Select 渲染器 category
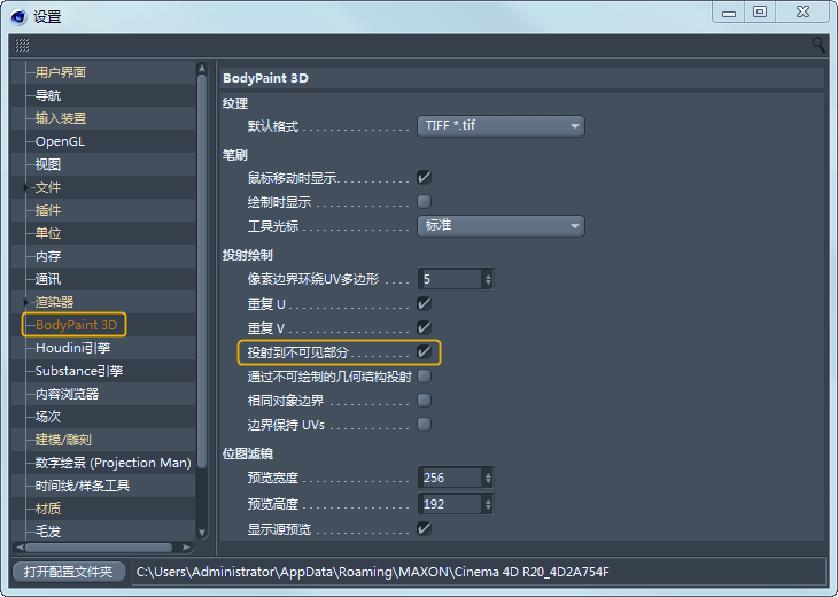Viewport: 838px width, 597px height. click(54, 302)
